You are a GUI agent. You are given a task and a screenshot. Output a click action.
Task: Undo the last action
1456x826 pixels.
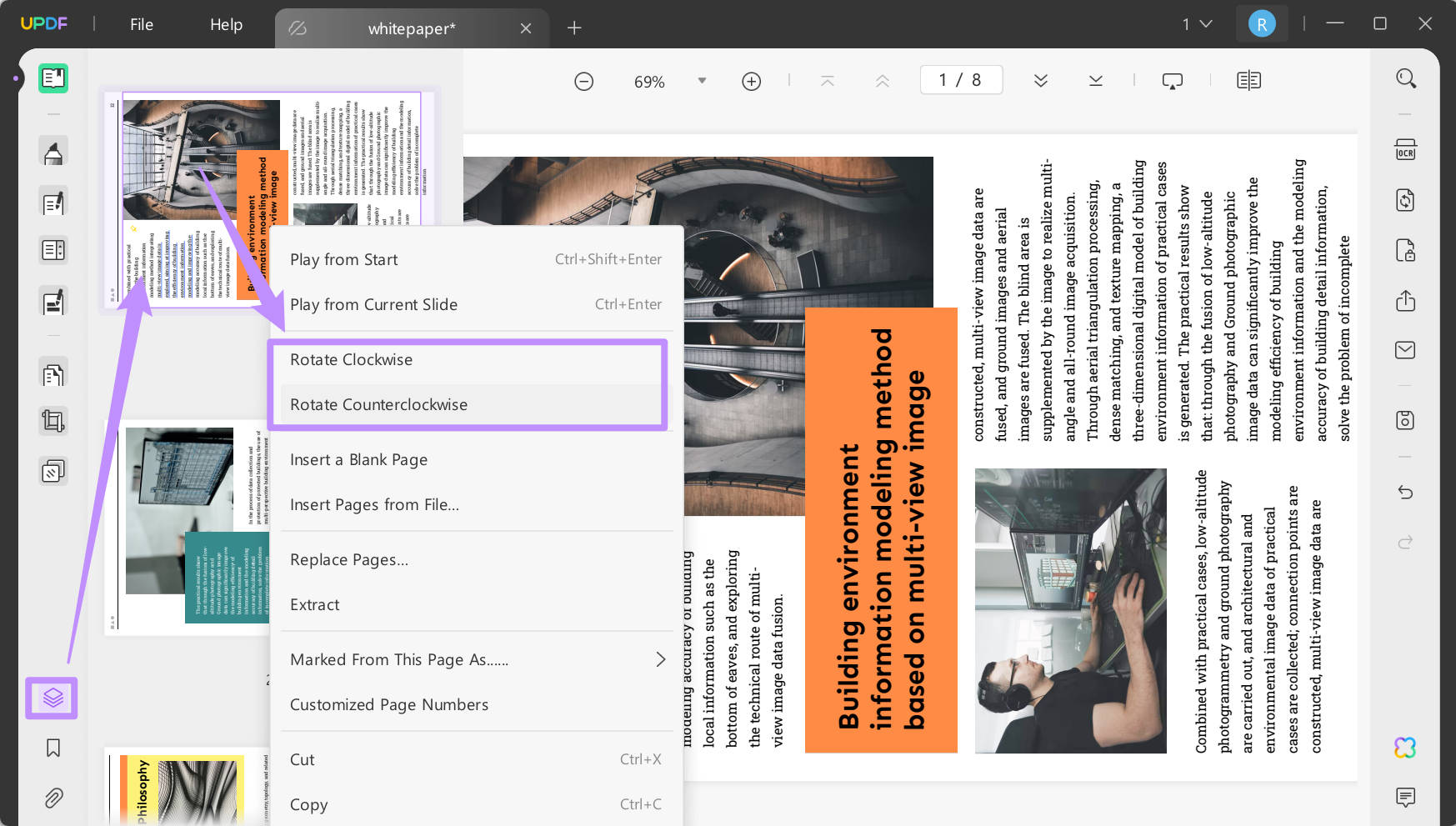pyautogui.click(x=1406, y=492)
